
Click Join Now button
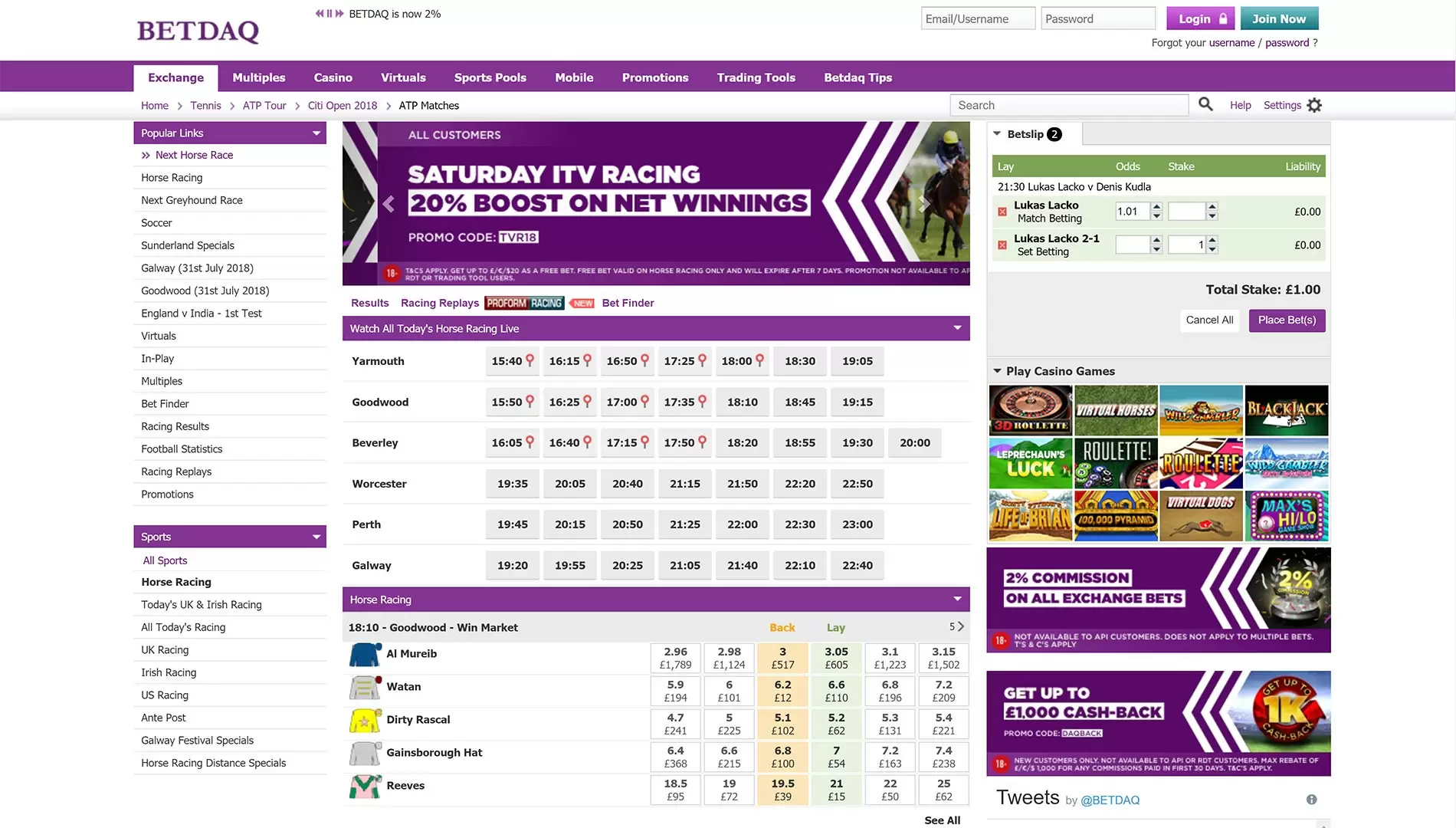click(1278, 18)
